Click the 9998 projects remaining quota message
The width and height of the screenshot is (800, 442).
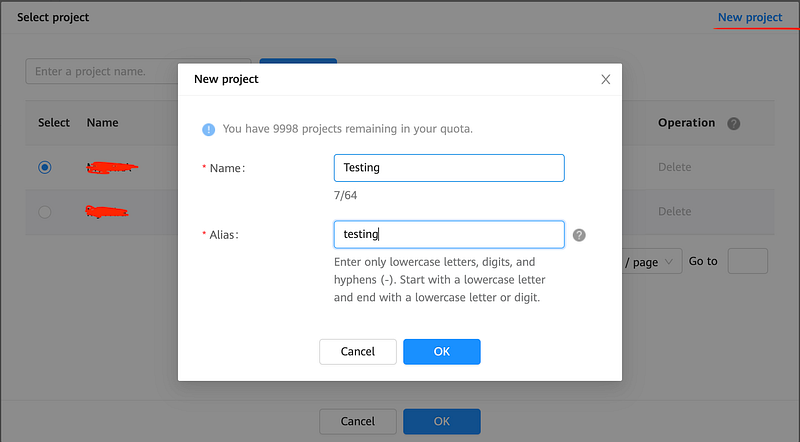(347, 129)
